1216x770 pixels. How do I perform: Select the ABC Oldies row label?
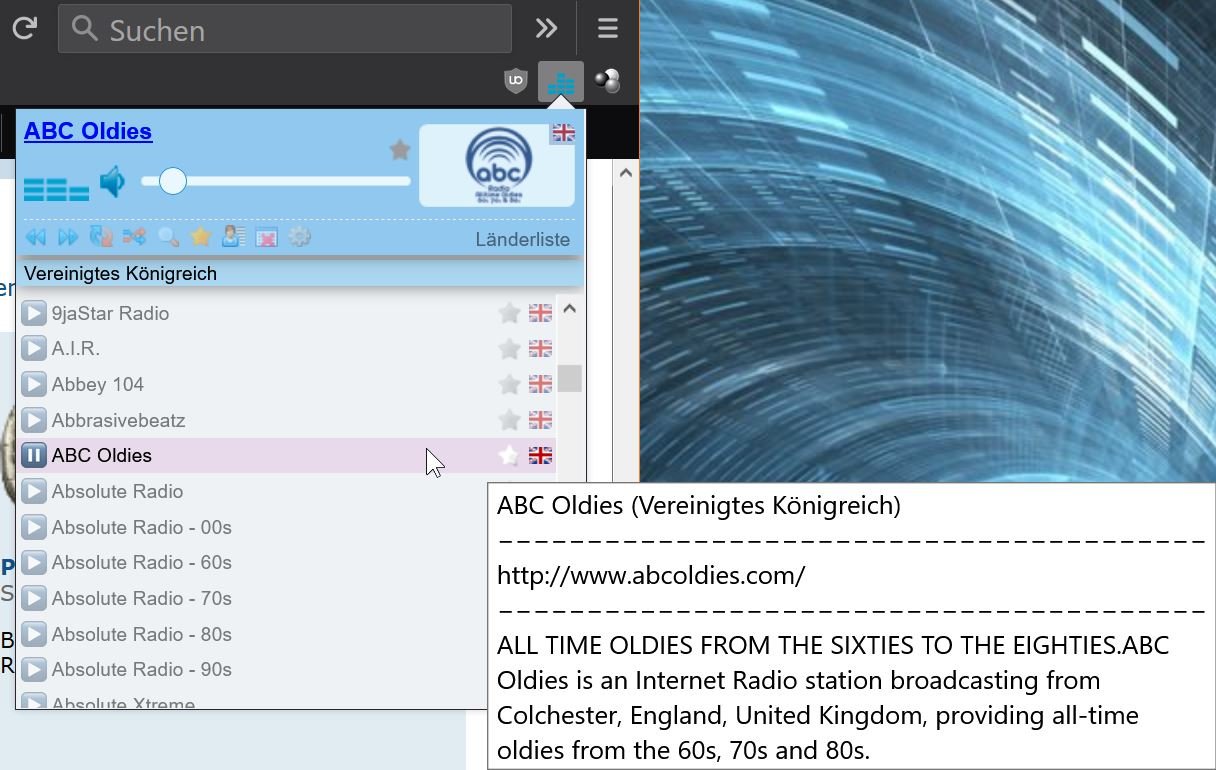point(102,455)
